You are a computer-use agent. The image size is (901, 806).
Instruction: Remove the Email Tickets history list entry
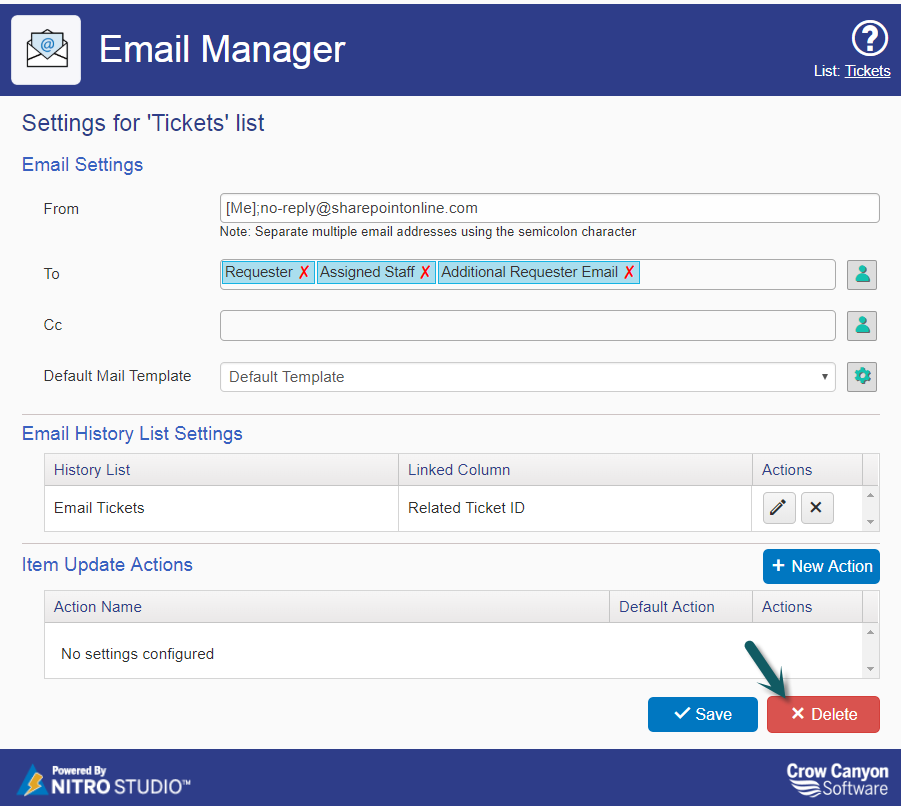coord(817,508)
